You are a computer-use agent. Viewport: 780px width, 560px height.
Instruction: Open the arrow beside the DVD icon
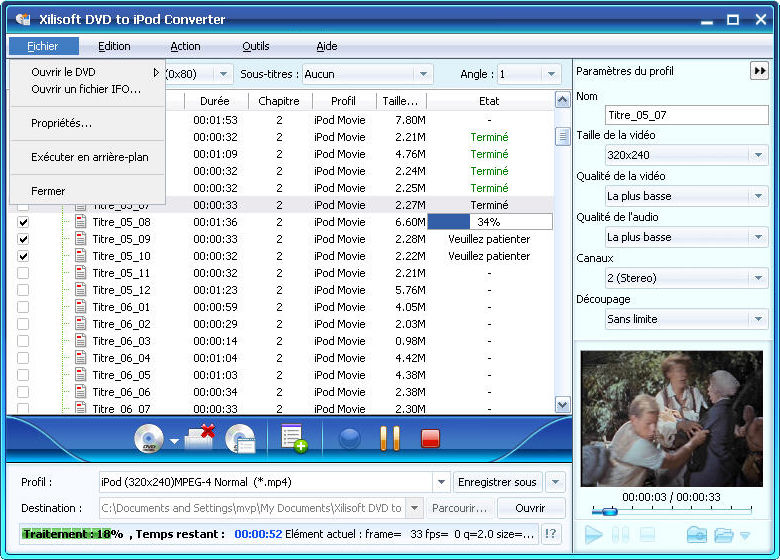174,441
